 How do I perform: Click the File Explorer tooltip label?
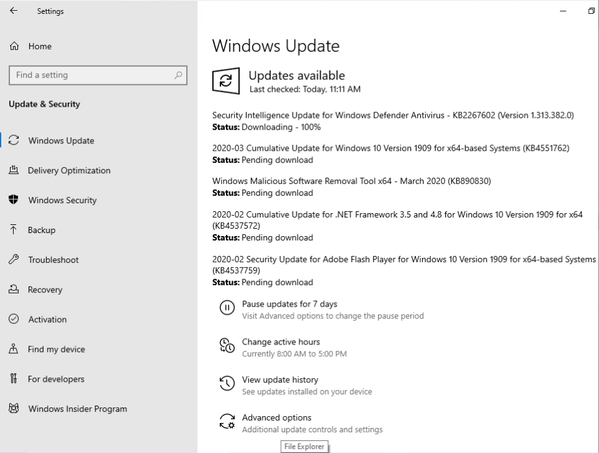pos(304,446)
